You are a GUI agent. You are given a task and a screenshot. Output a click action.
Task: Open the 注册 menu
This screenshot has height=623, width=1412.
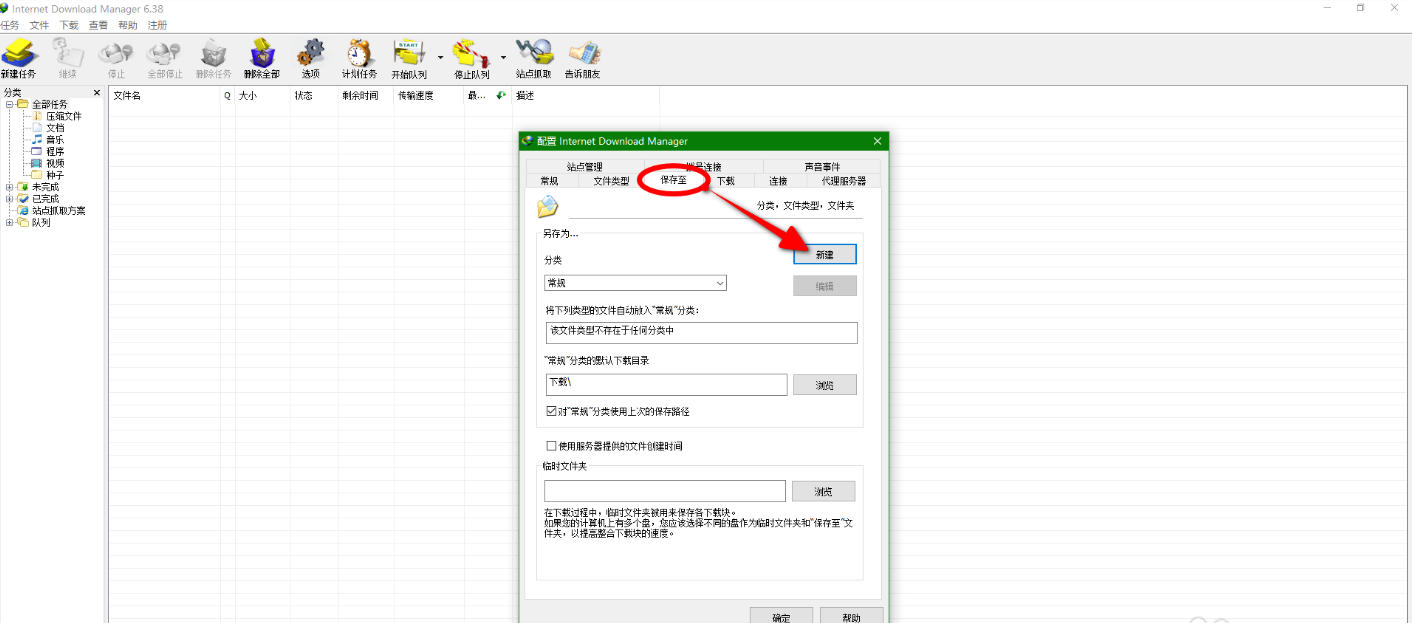pos(157,25)
